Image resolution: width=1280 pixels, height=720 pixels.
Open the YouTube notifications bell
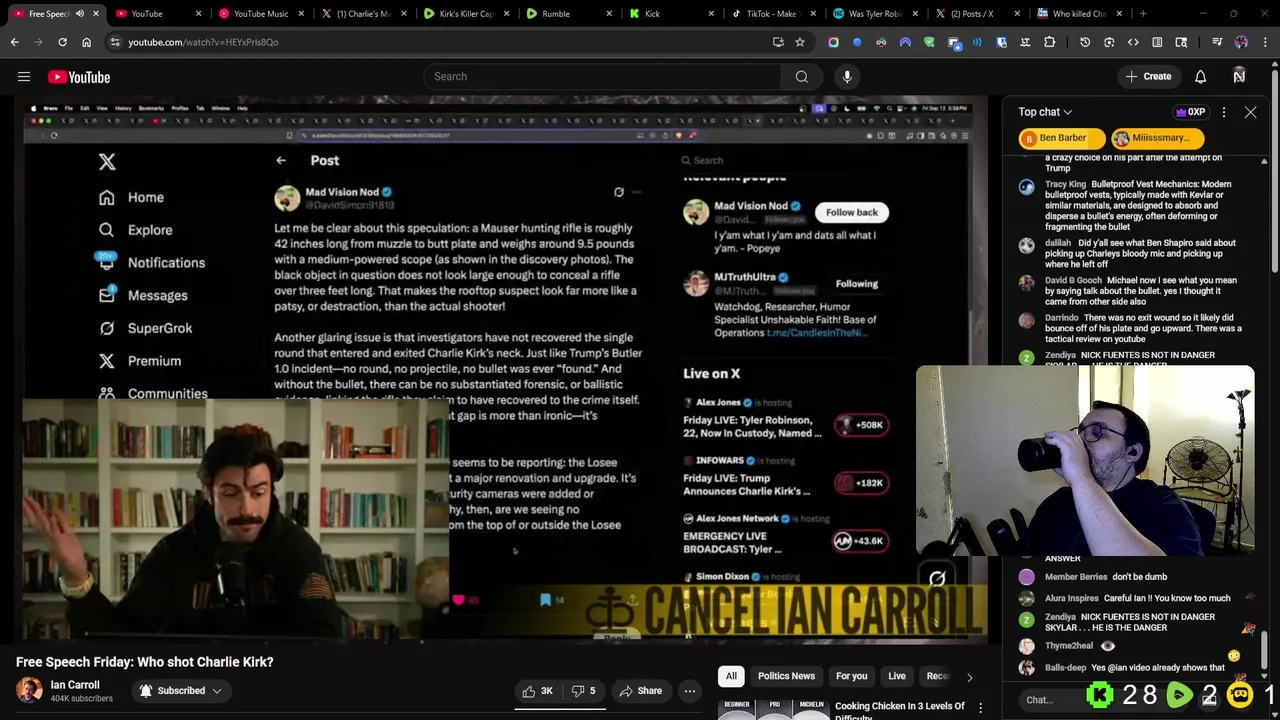[x=1200, y=77]
